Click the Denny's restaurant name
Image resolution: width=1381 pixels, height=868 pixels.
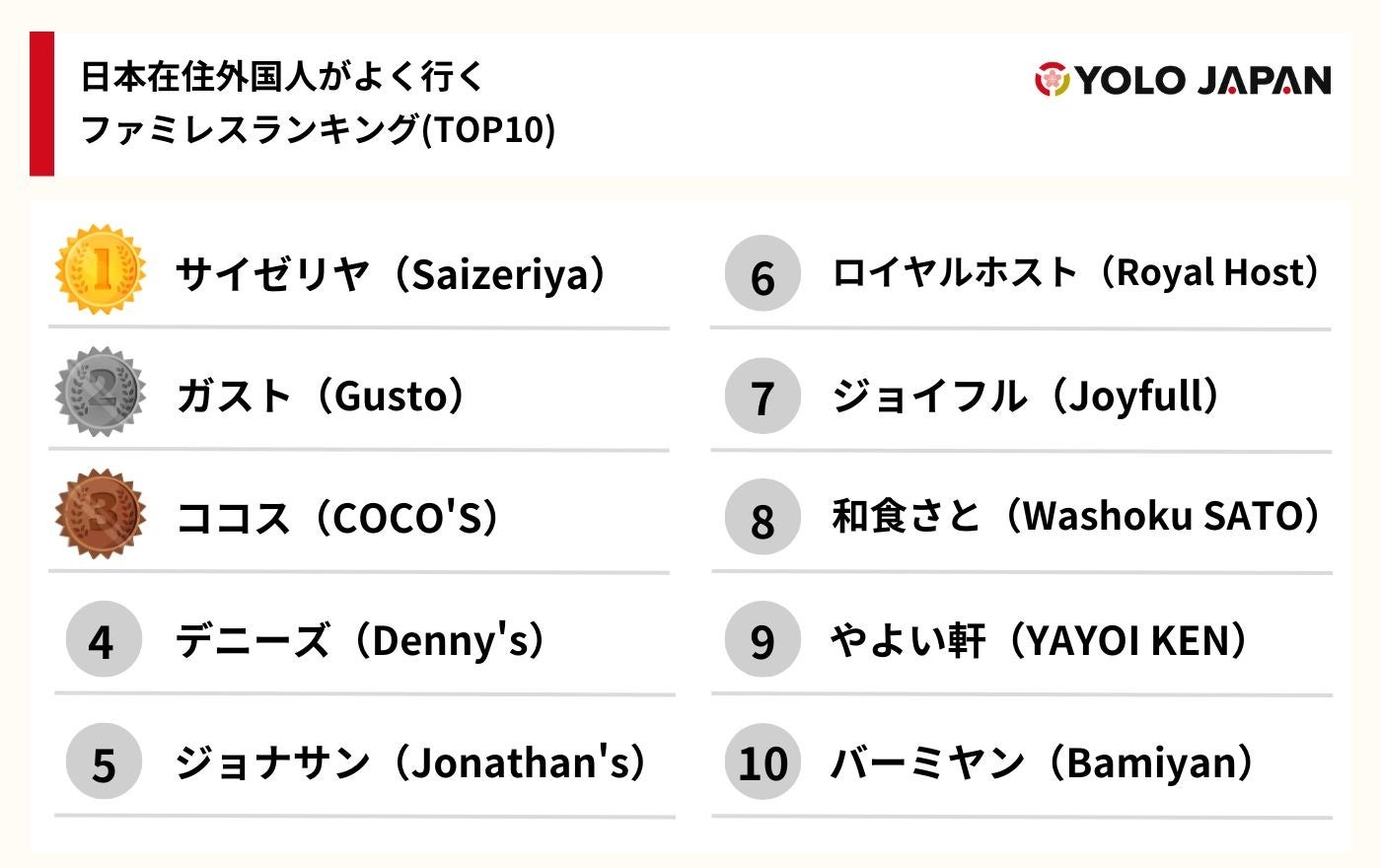coord(360,640)
